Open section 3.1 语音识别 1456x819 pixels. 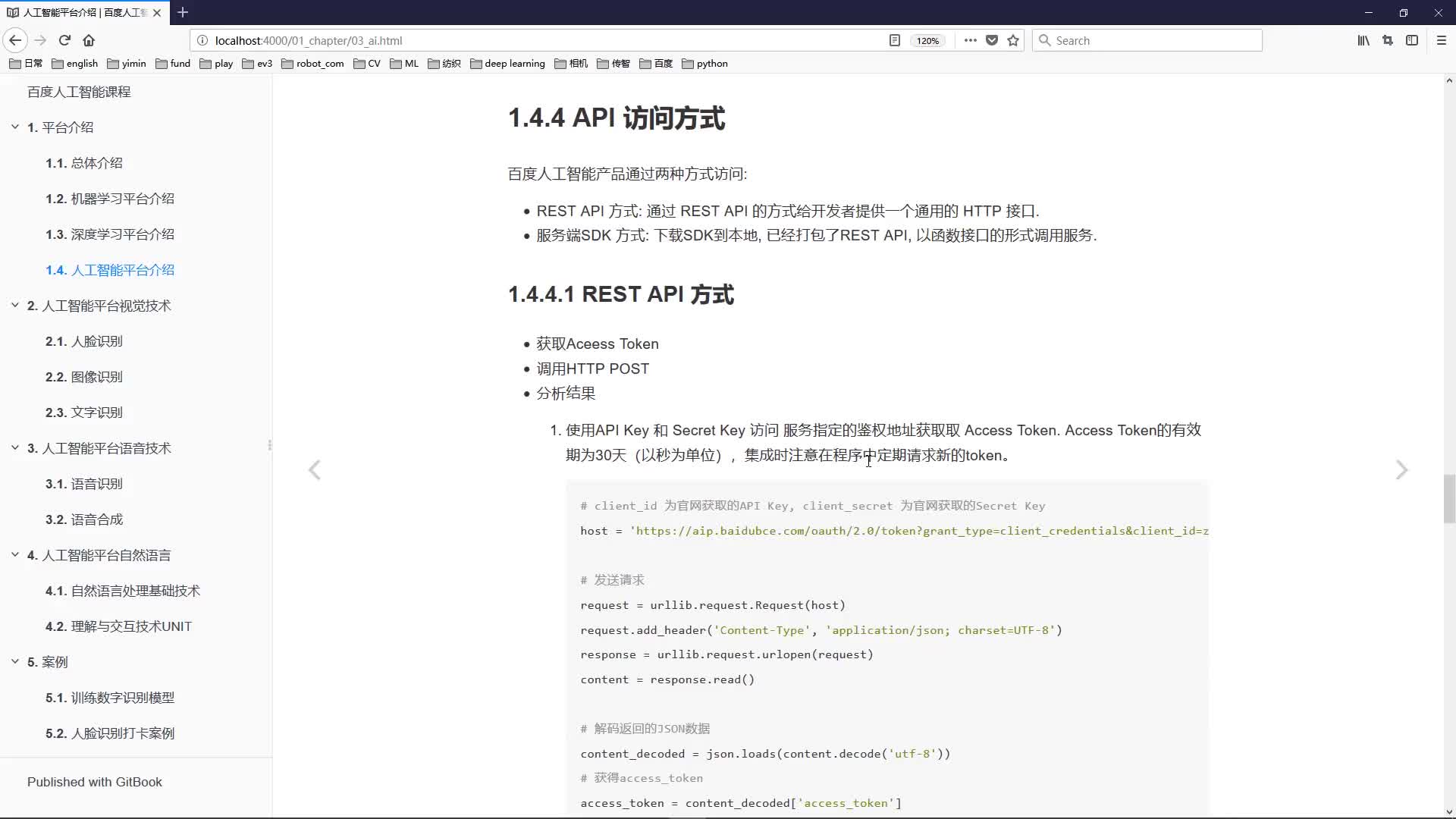pyautogui.click(x=83, y=484)
